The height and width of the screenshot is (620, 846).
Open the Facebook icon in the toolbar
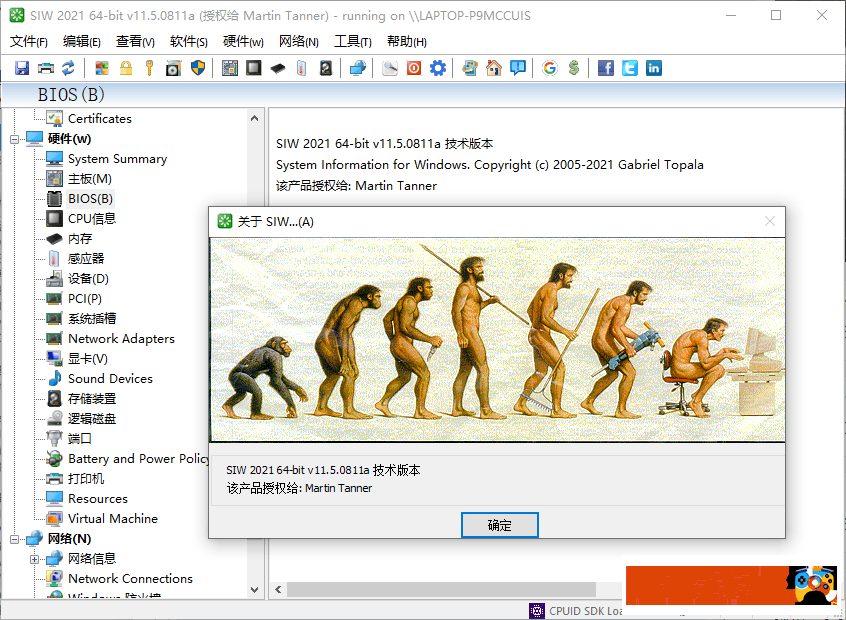click(606, 68)
